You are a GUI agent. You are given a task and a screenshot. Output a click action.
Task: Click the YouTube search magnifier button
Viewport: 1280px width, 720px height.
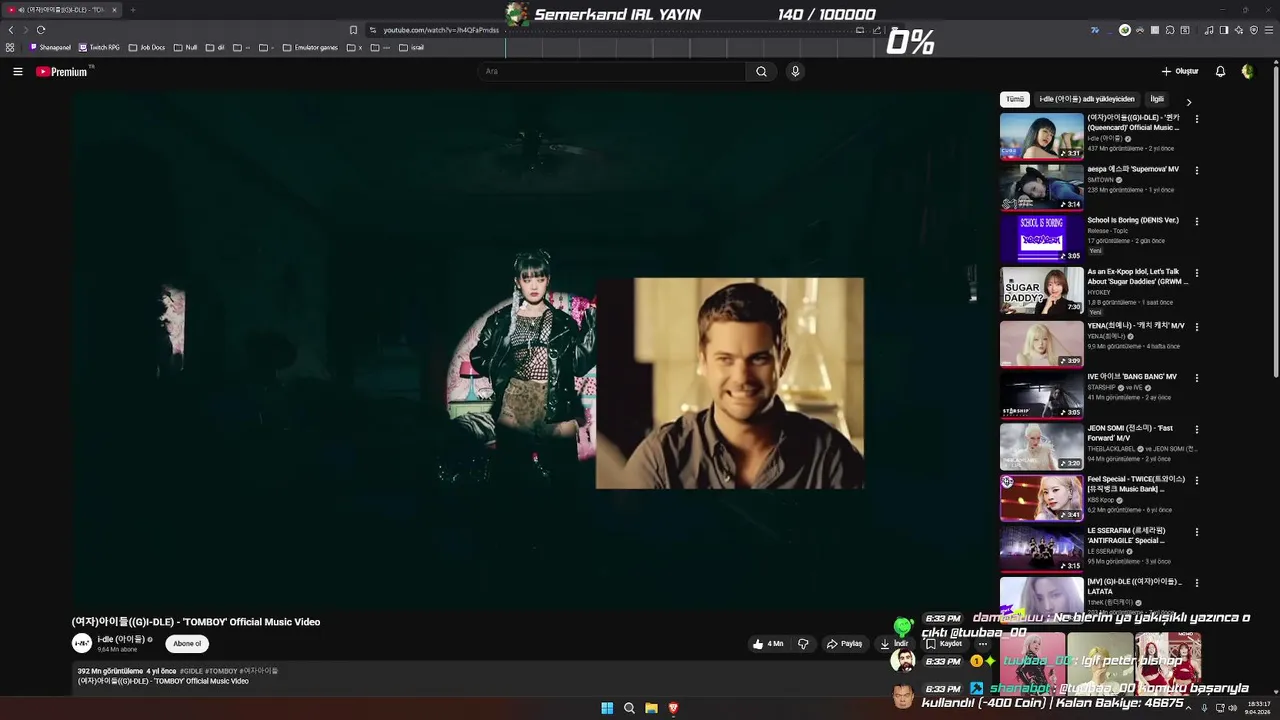click(x=761, y=72)
